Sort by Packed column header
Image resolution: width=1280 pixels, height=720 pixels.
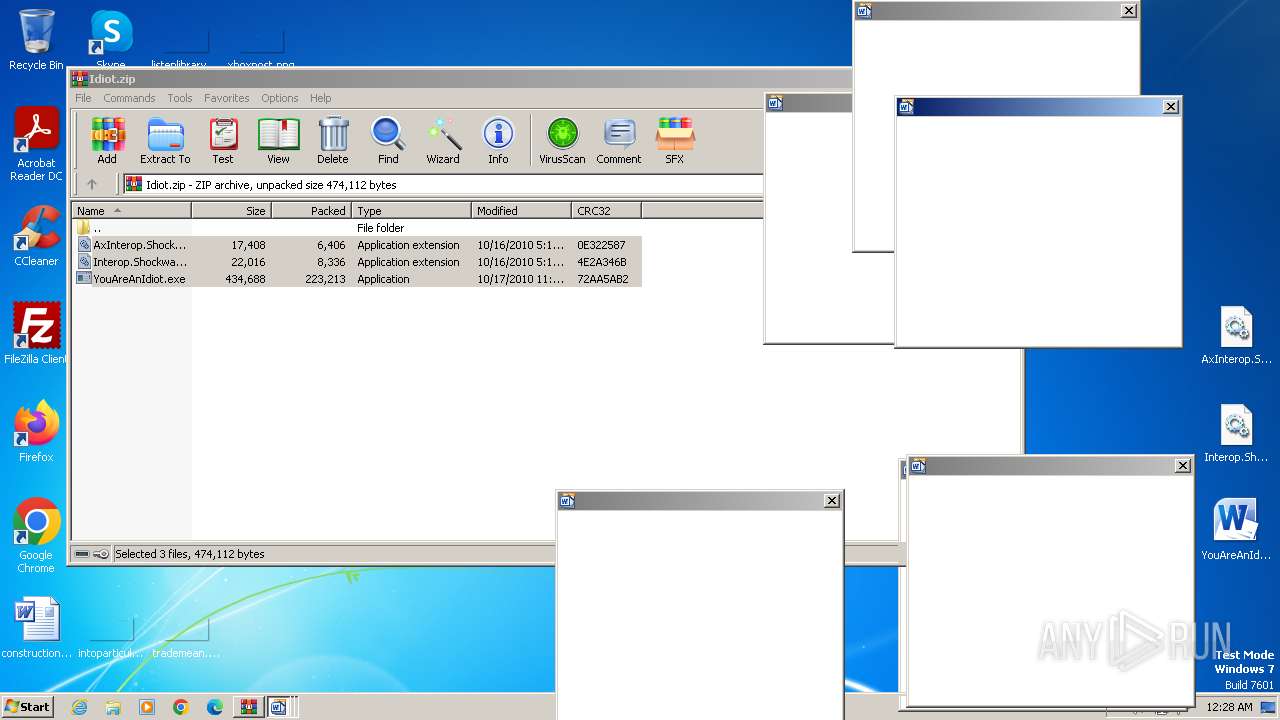coord(311,211)
